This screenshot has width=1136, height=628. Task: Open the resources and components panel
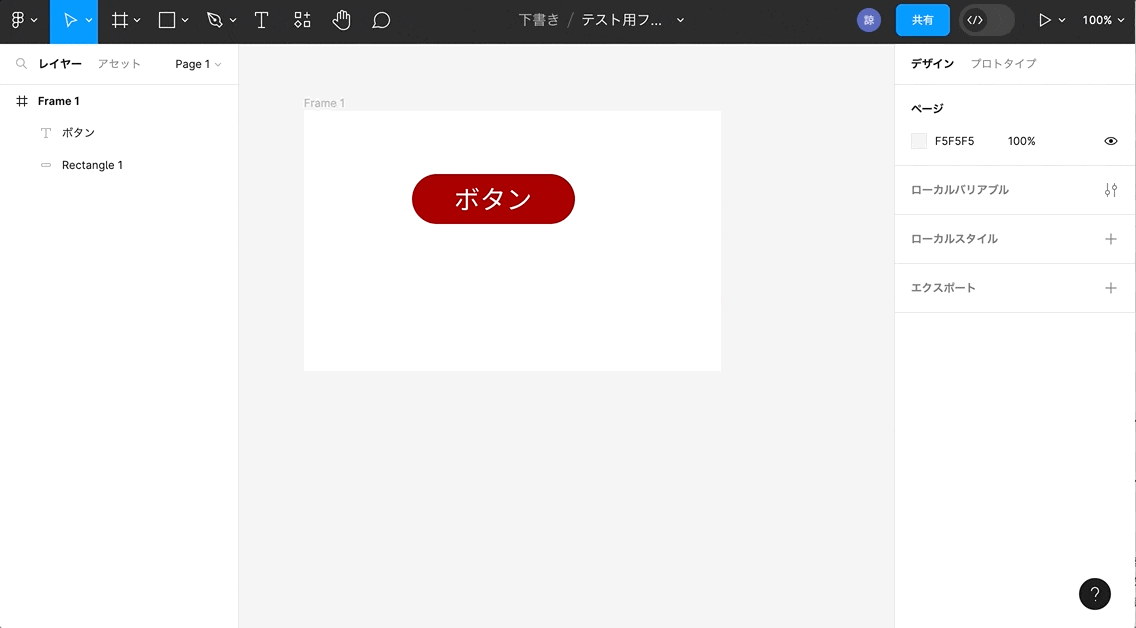[301, 20]
